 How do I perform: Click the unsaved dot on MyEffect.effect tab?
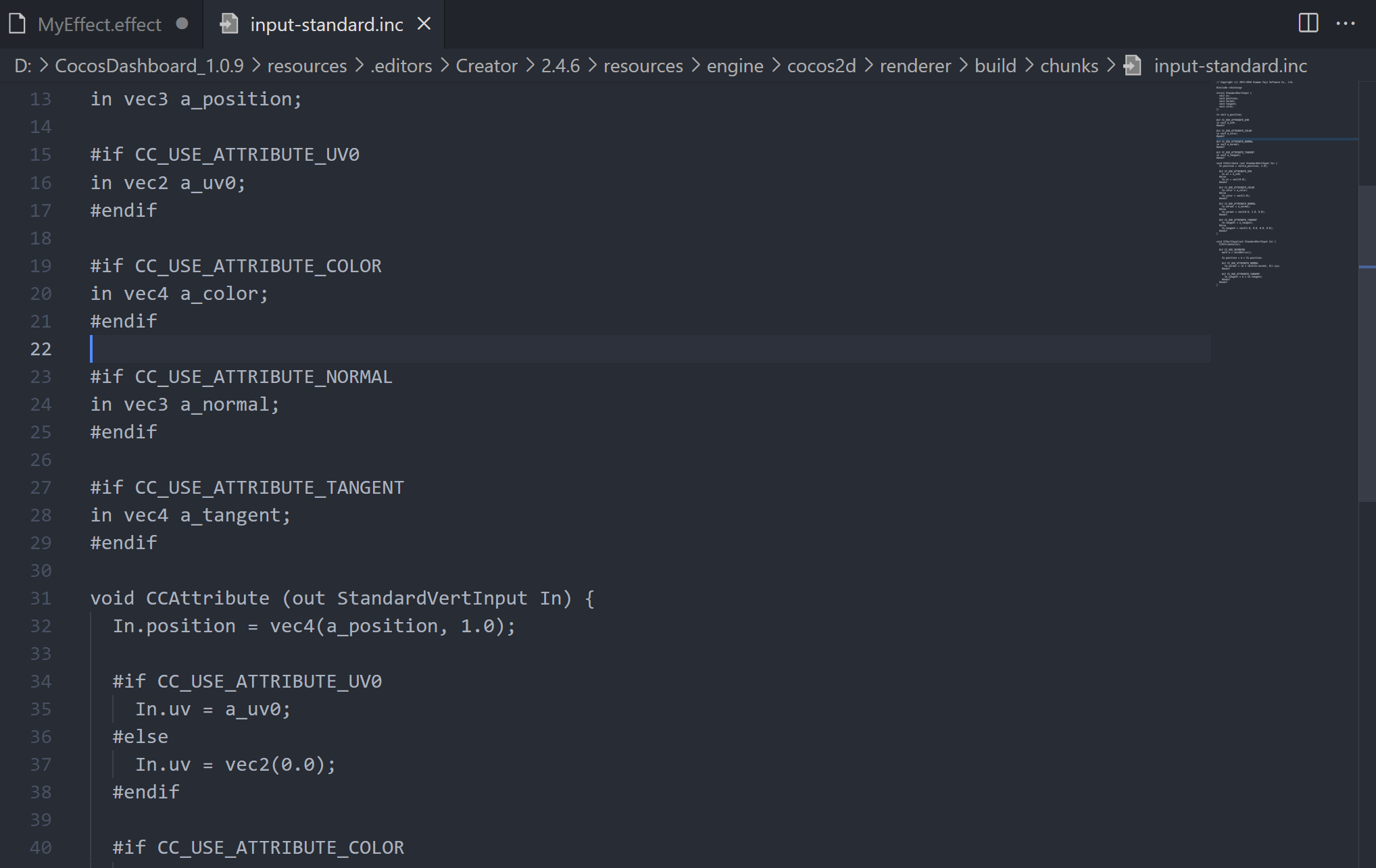pos(182,24)
